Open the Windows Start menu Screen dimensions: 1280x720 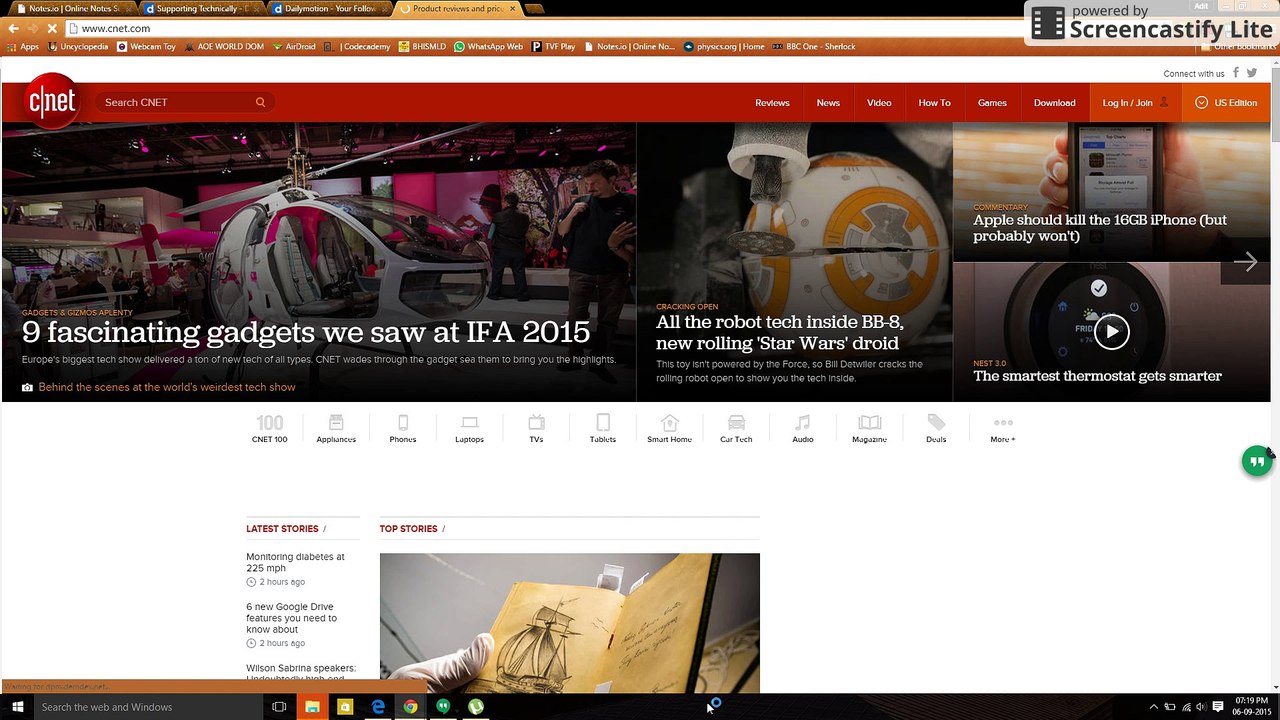pyautogui.click(x=17, y=707)
